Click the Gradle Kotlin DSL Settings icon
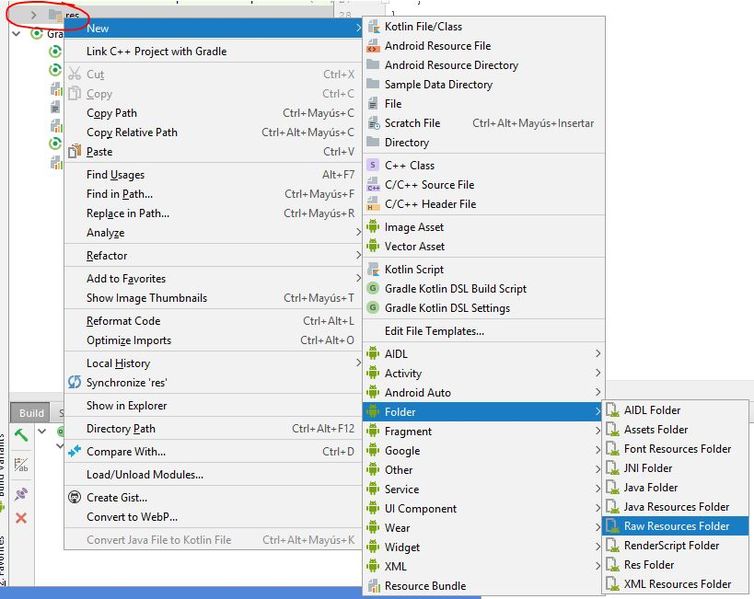Screen dimensions: 754x599 [x=373, y=308]
